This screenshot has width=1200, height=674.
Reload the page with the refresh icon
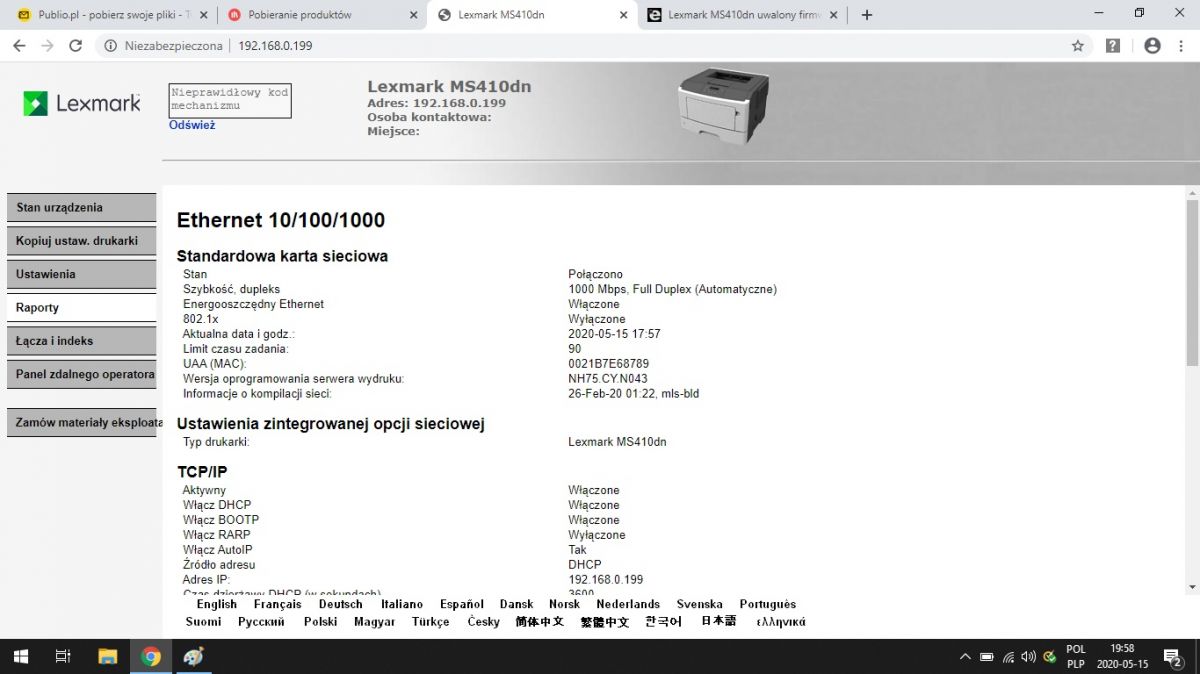75,46
